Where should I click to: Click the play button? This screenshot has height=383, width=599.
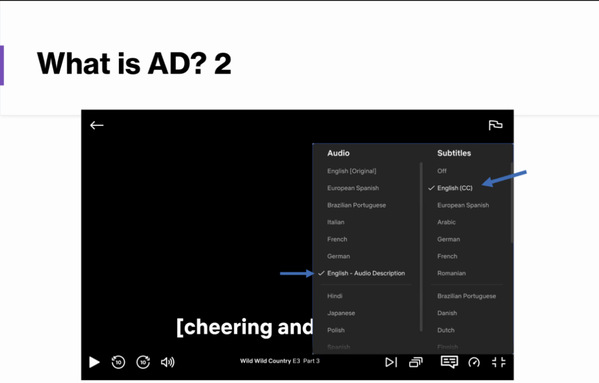coord(94,362)
